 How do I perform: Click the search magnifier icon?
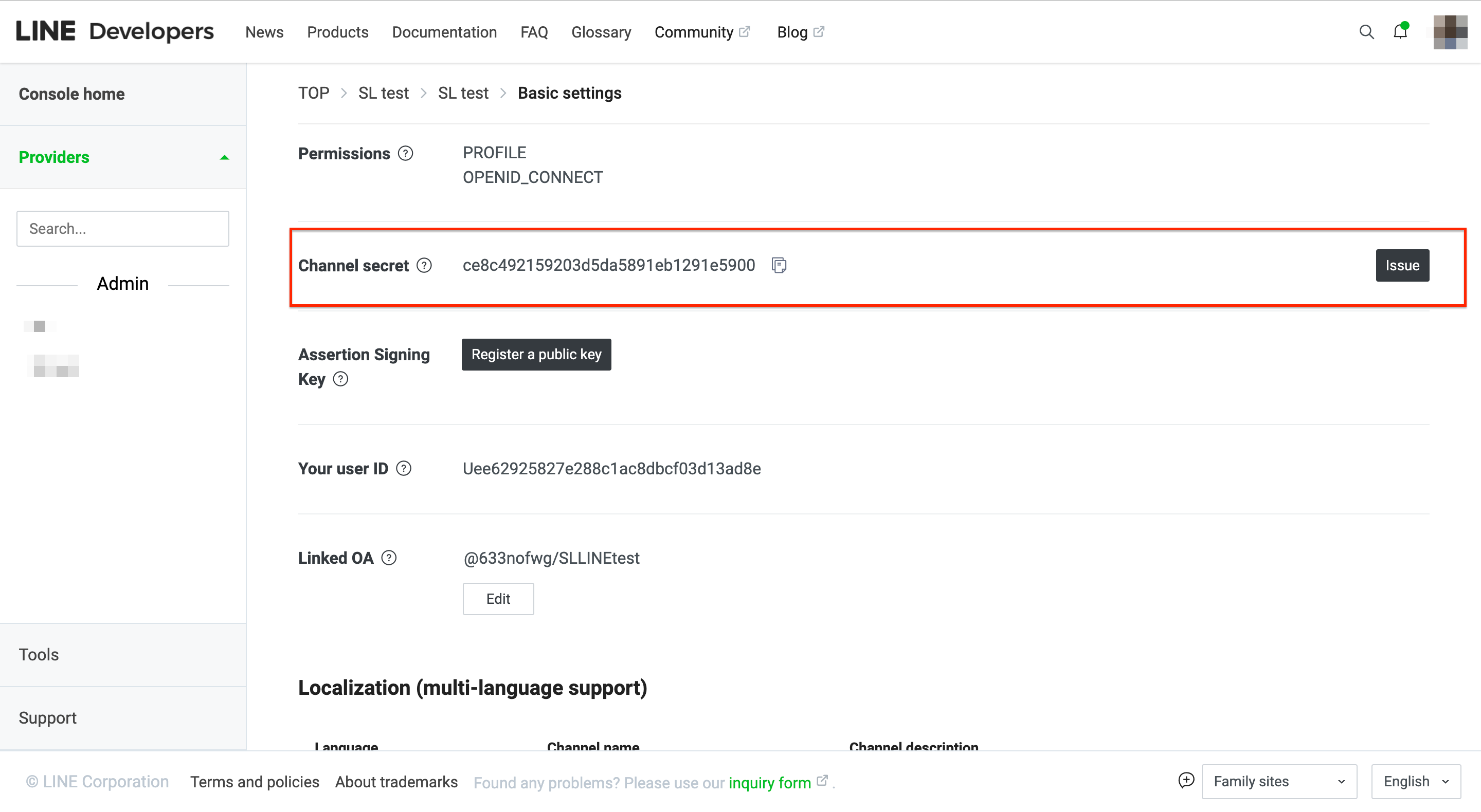(1366, 32)
